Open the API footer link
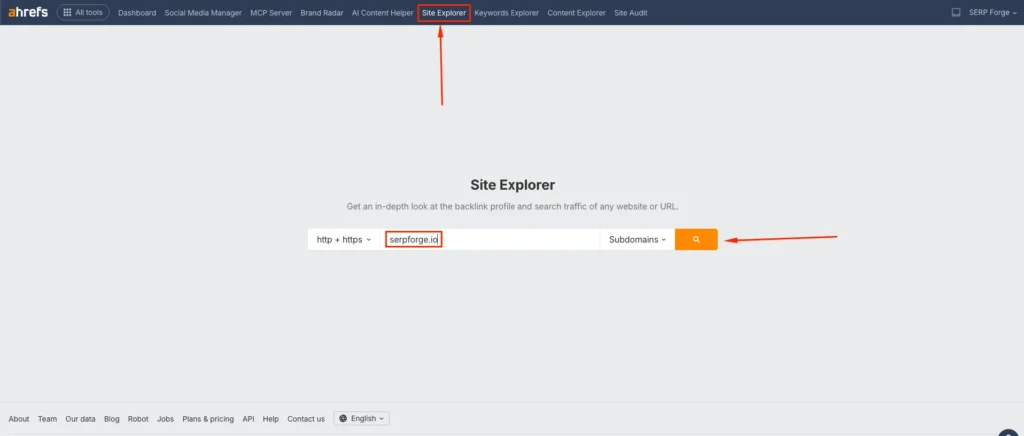The image size is (1024, 436). [248, 419]
